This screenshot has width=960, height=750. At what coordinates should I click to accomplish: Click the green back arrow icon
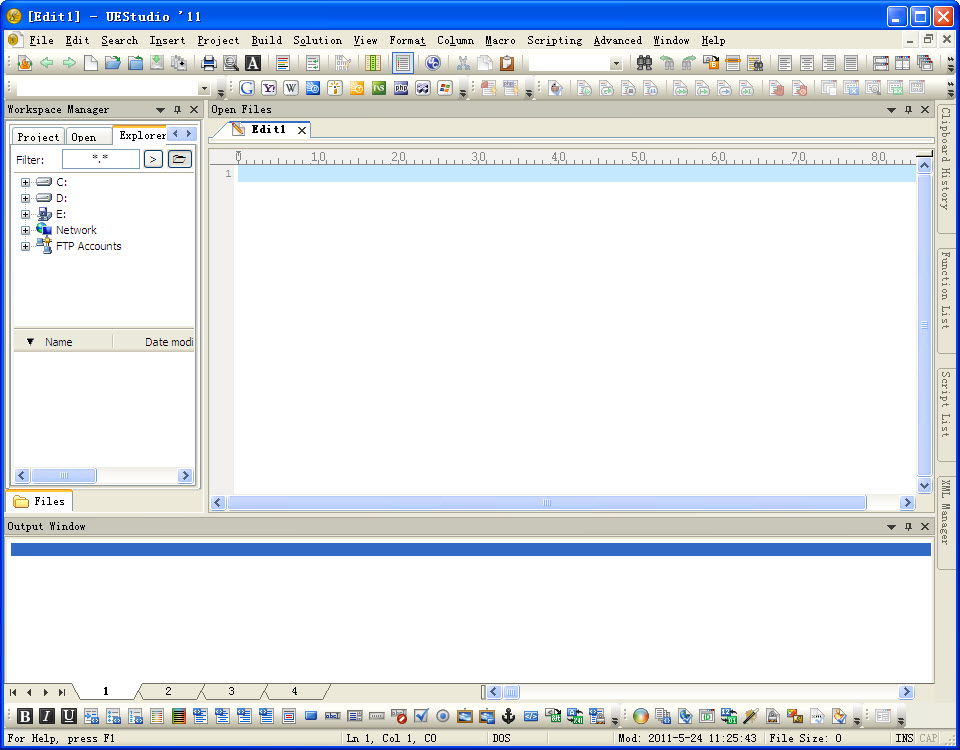coord(47,63)
